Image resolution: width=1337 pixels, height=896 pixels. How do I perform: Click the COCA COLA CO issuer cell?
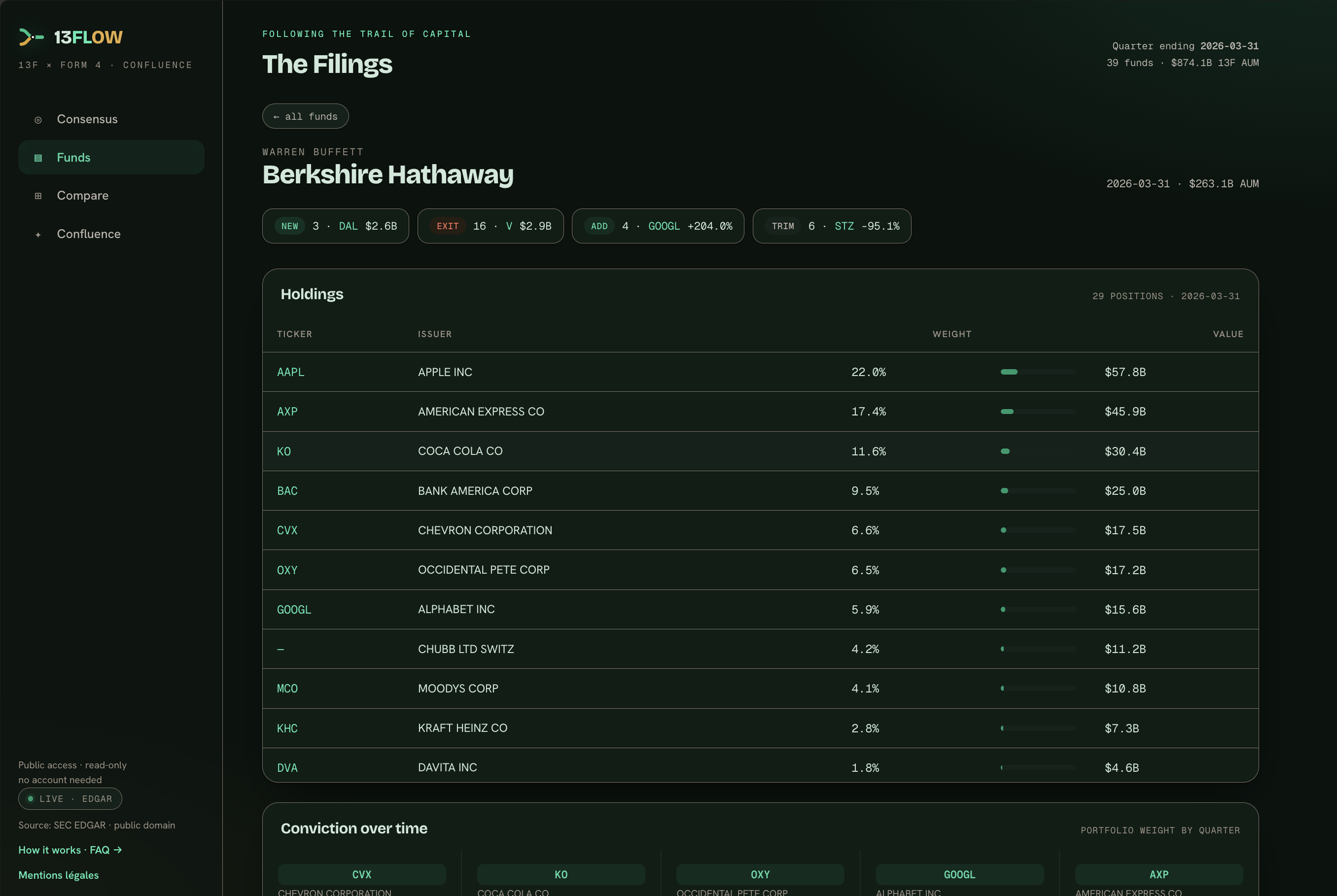pos(460,451)
